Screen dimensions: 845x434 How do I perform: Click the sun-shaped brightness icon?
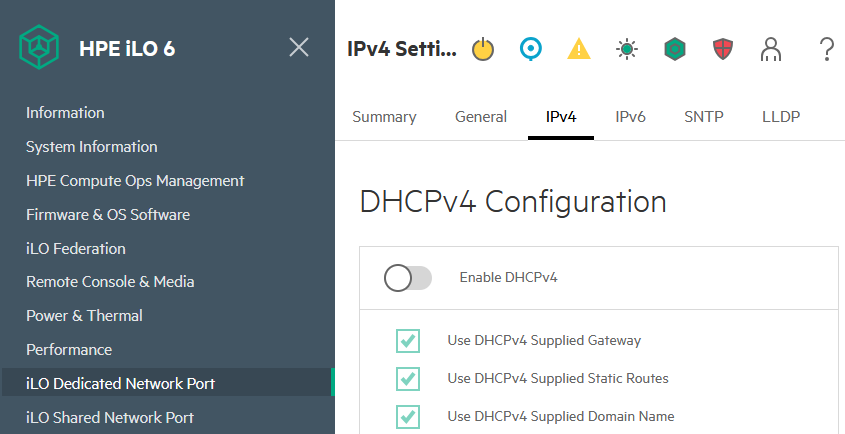[x=627, y=49]
